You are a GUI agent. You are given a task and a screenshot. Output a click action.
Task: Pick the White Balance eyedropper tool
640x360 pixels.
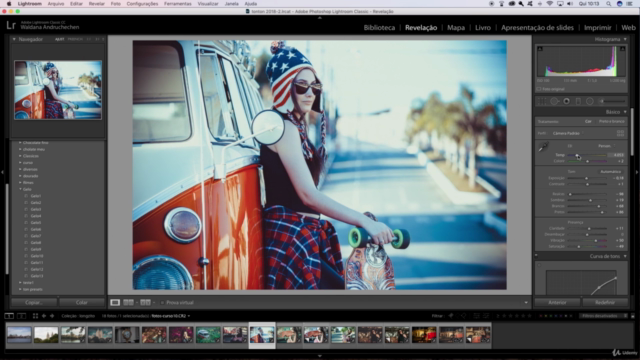pos(543,147)
